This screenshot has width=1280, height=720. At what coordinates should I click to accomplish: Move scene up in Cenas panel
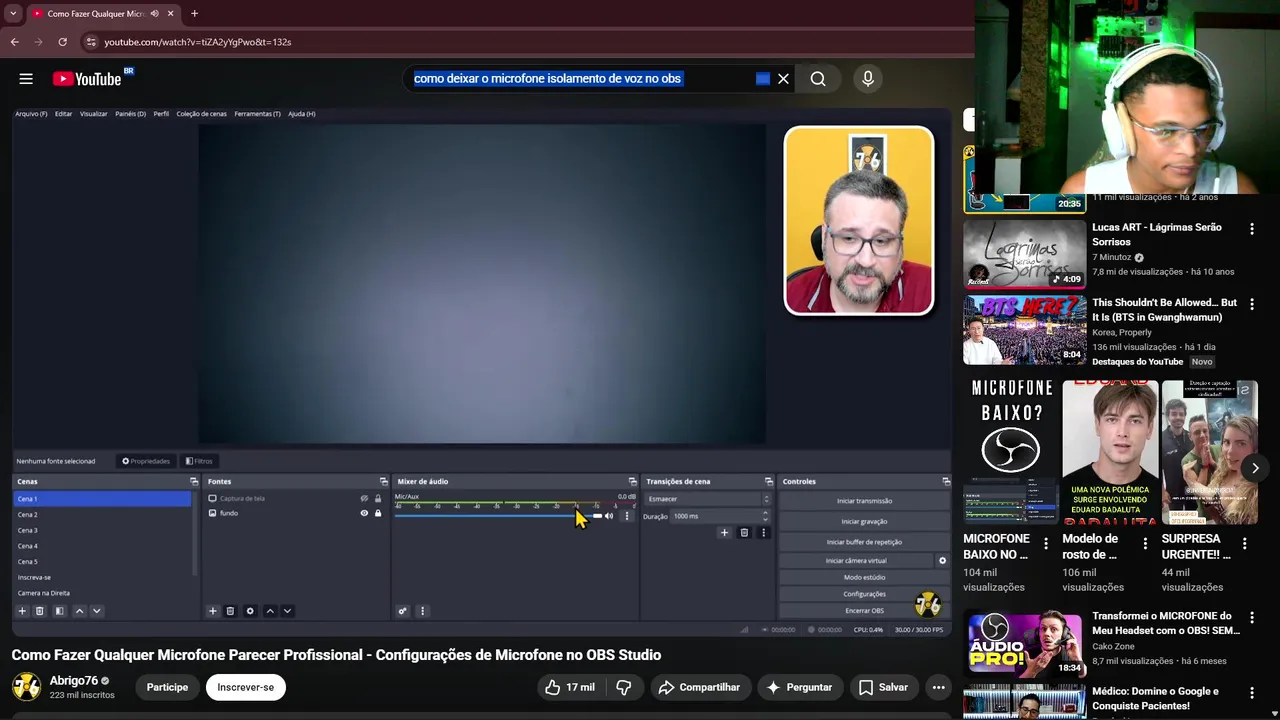pos(79,611)
